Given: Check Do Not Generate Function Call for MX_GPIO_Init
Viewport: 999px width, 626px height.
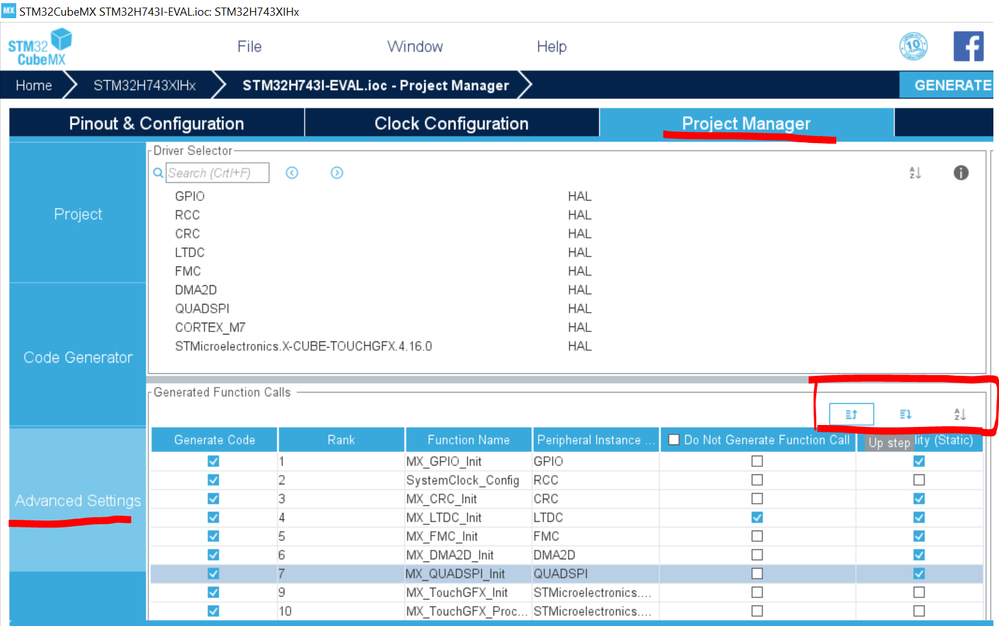Looking at the screenshot, I should [x=757, y=461].
